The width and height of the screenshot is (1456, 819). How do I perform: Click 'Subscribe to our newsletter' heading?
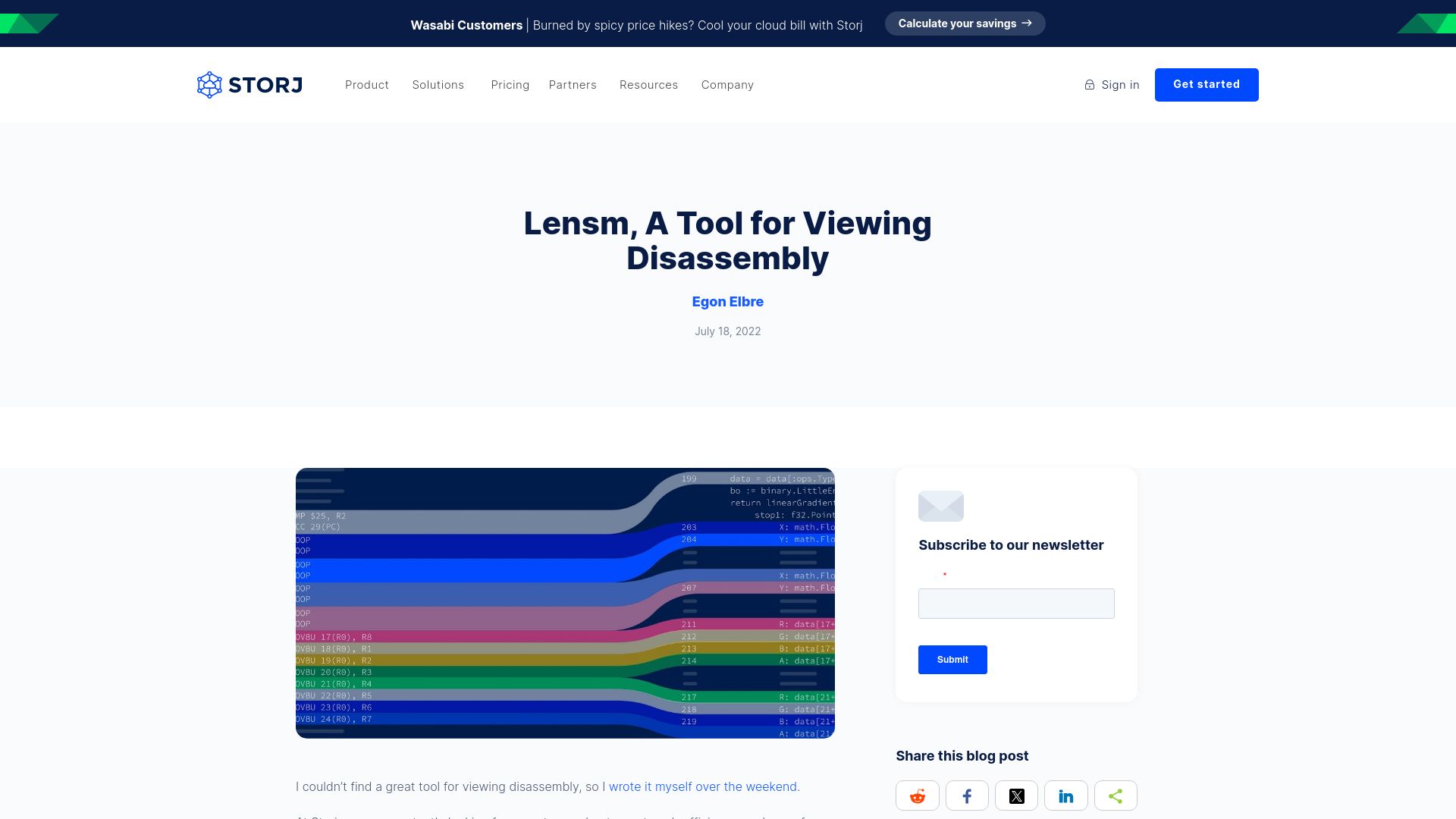pos(1011,545)
